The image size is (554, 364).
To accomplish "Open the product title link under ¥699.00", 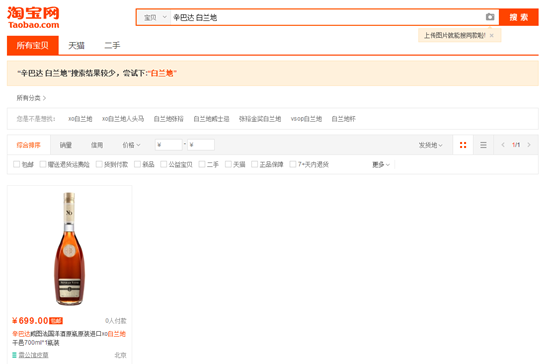I will pos(69,338).
